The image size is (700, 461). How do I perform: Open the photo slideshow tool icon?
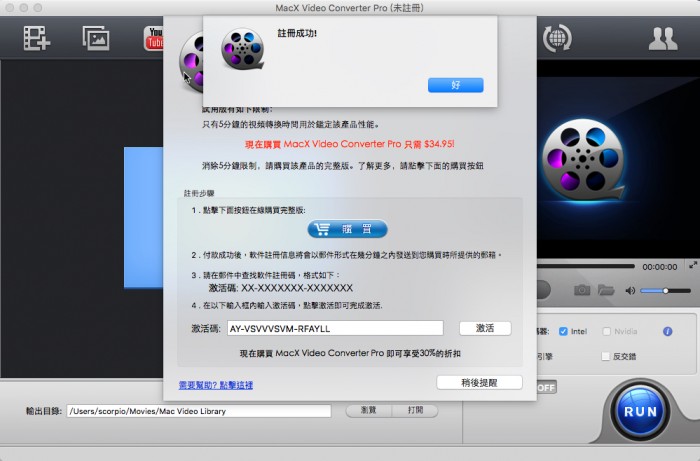(96, 37)
